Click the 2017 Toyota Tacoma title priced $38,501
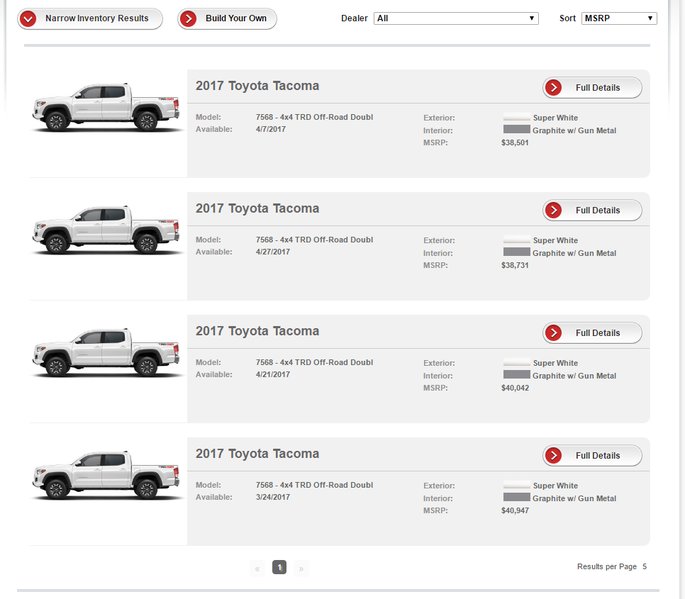Viewport: 685px width, 599px height. (257, 86)
